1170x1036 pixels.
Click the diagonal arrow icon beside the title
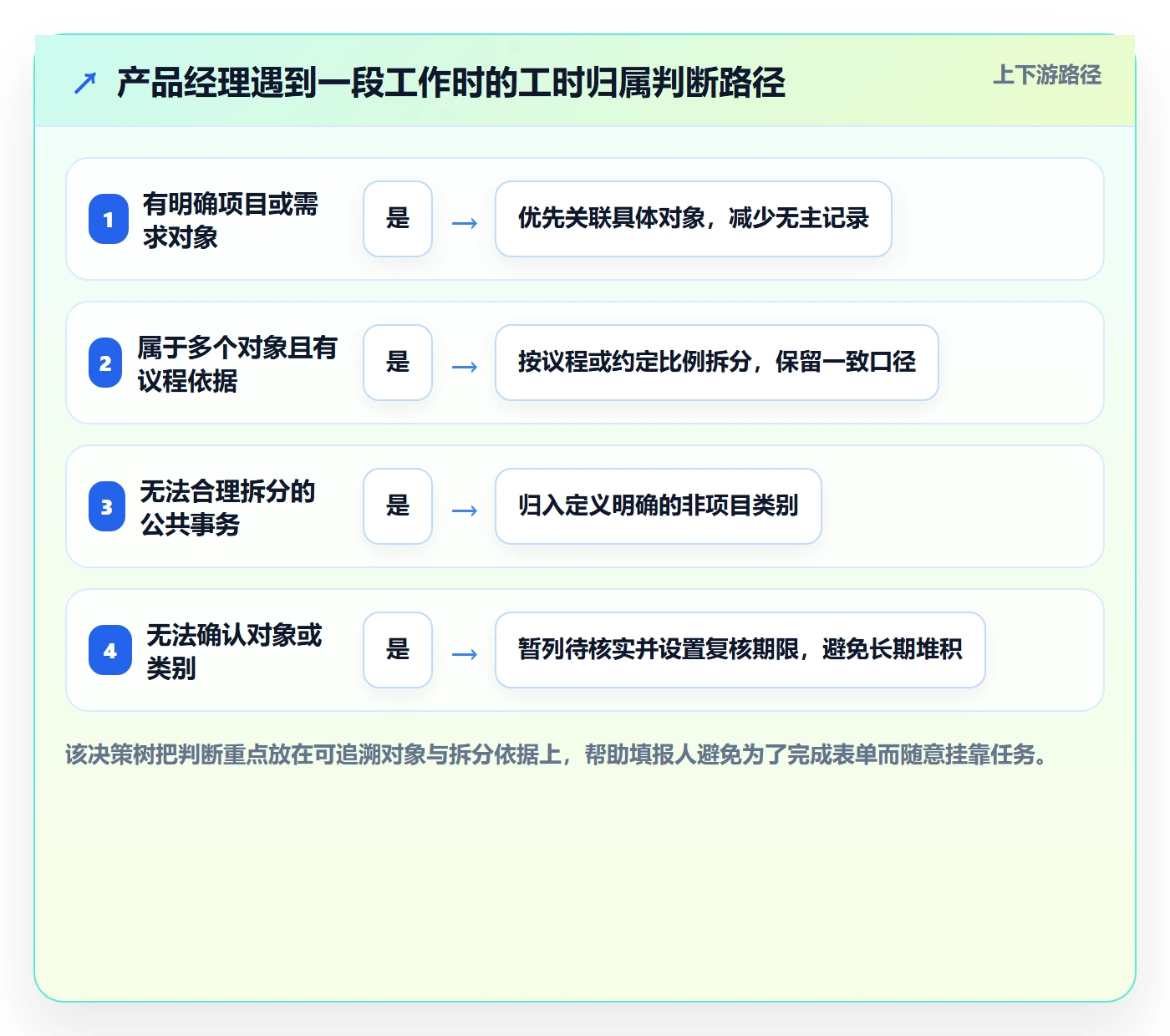[x=85, y=83]
